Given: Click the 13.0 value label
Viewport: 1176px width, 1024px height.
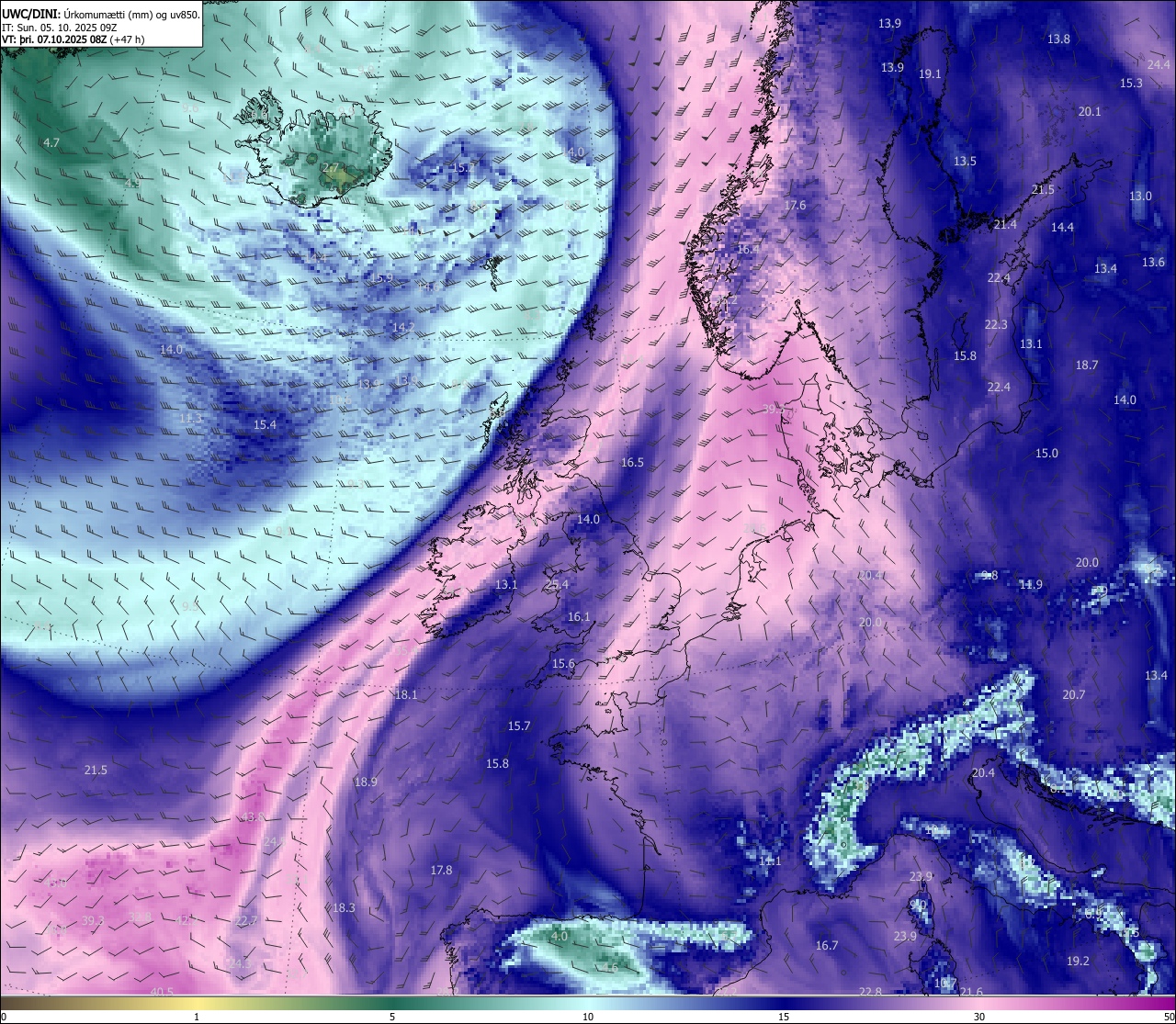Looking at the screenshot, I should coord(1140,197).
